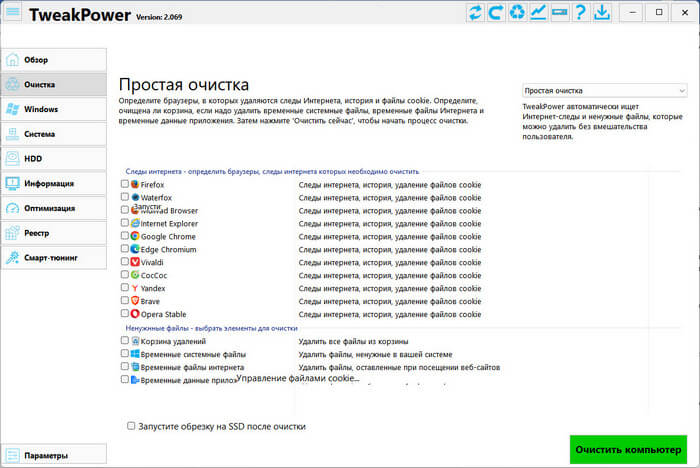Click 'Удалить все файлы из корзины' text

[353, 342]
